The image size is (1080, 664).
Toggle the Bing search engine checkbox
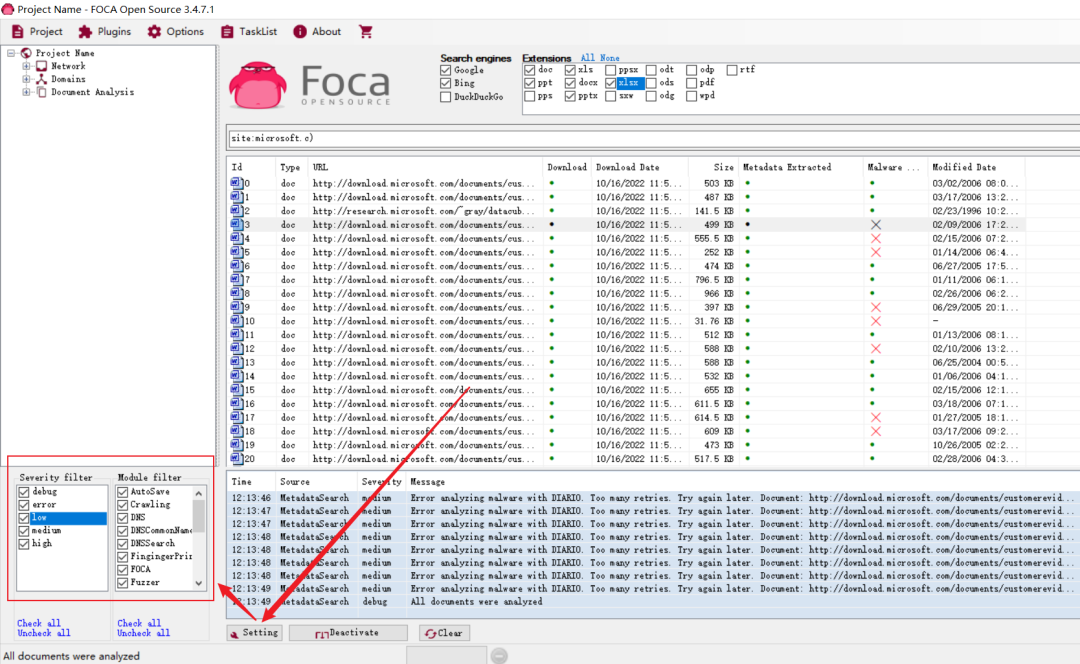(x=446, y=83)
